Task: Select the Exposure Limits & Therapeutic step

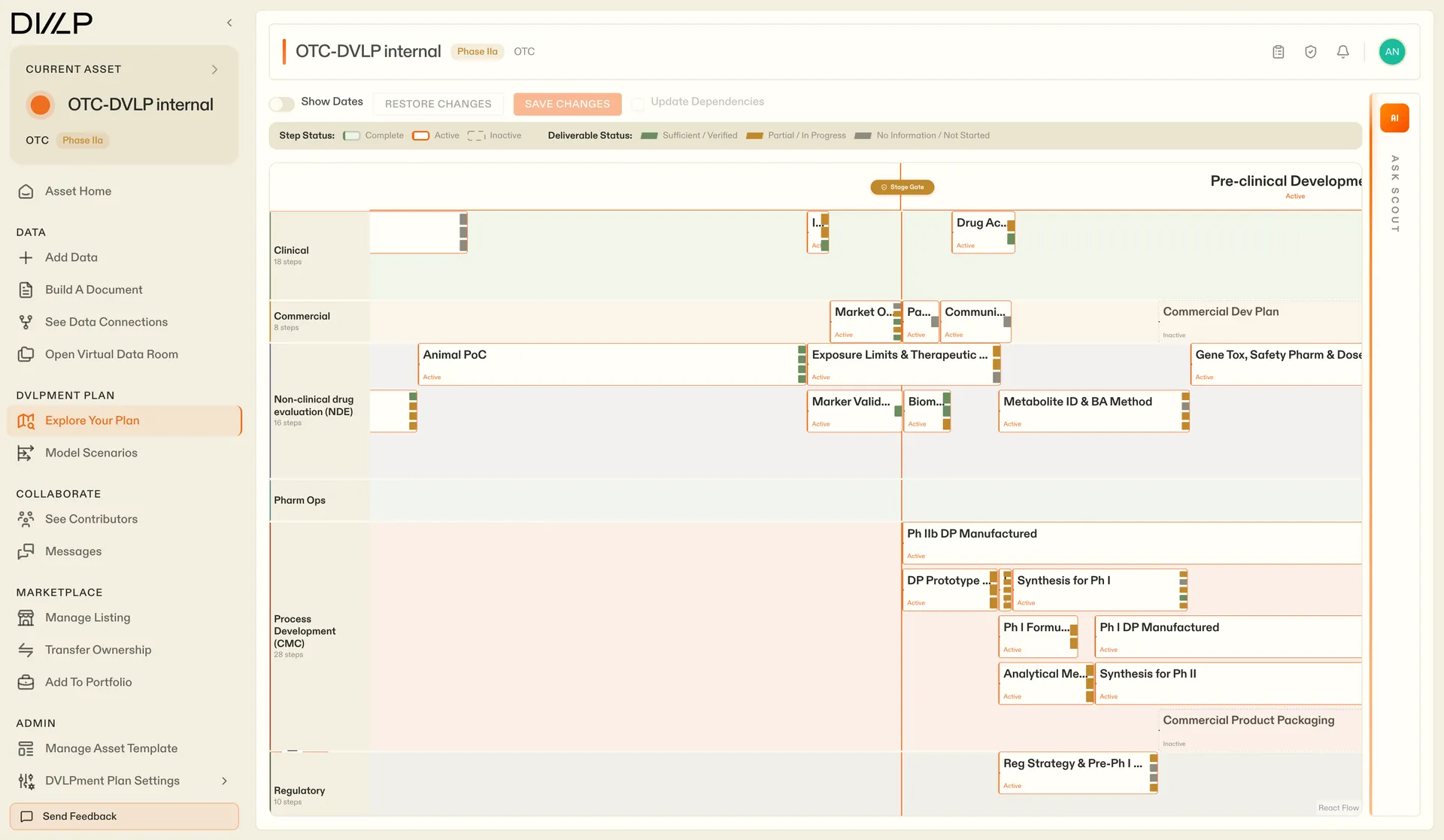Action: point(904,365)
